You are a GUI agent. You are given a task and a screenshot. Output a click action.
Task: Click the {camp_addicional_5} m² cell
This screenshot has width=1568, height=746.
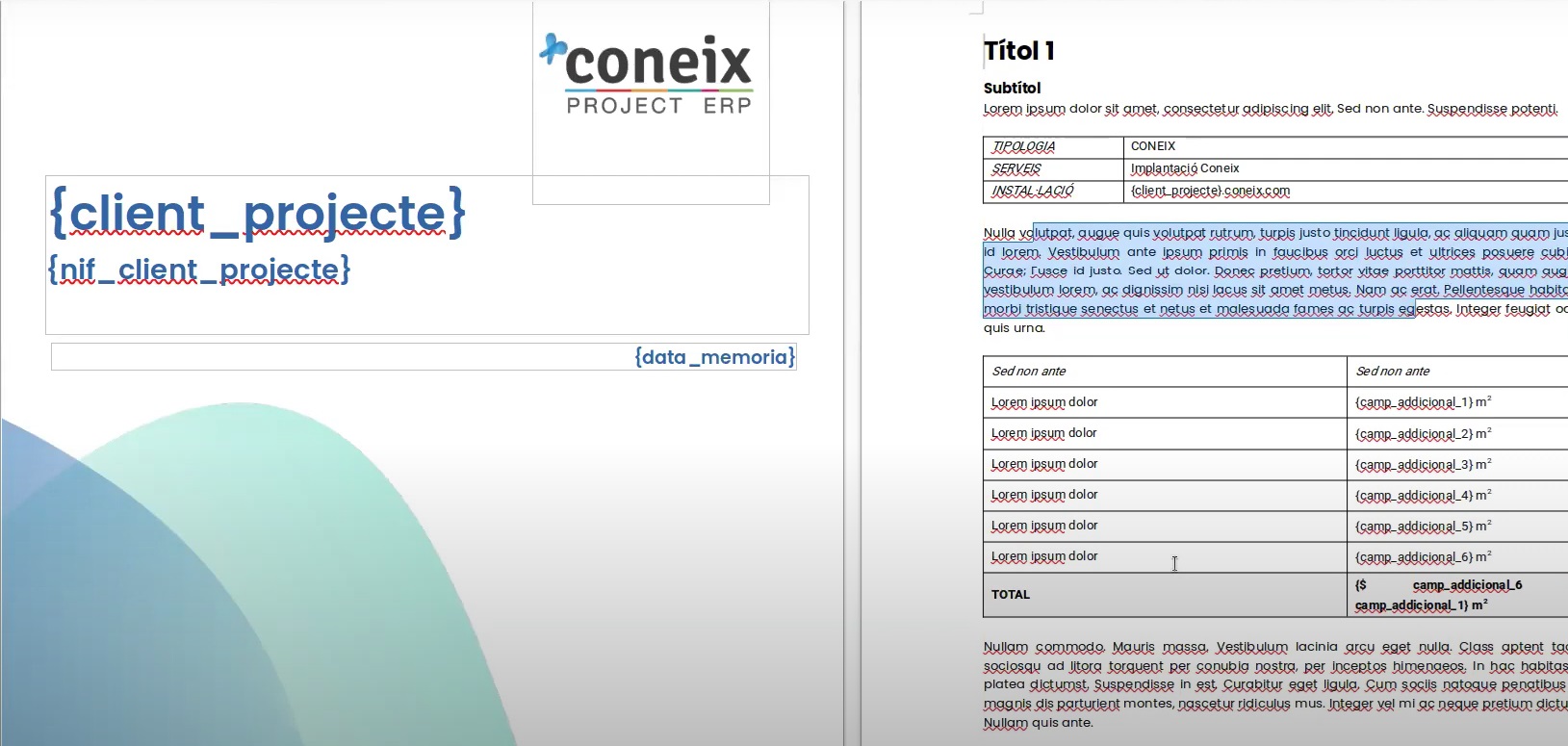pos(1457,526)
